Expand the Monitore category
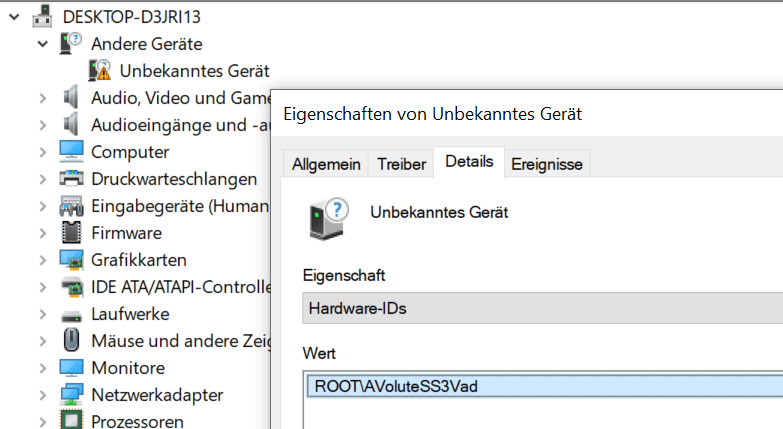 tap(43, 368)
